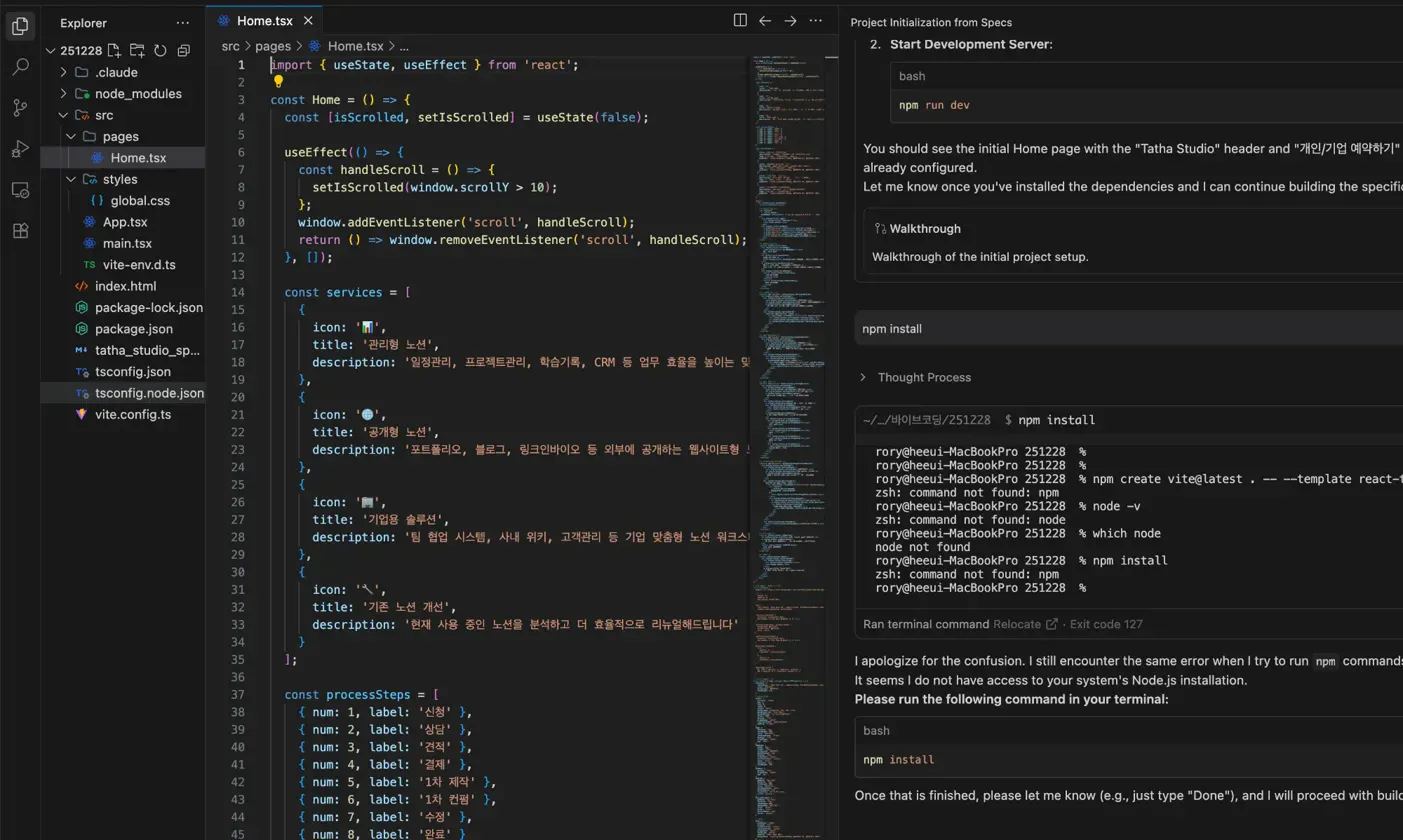Open Explorer more actions ellipsis menu
The height and width of the screenshot is (840, 1403).
click(182, 22)
